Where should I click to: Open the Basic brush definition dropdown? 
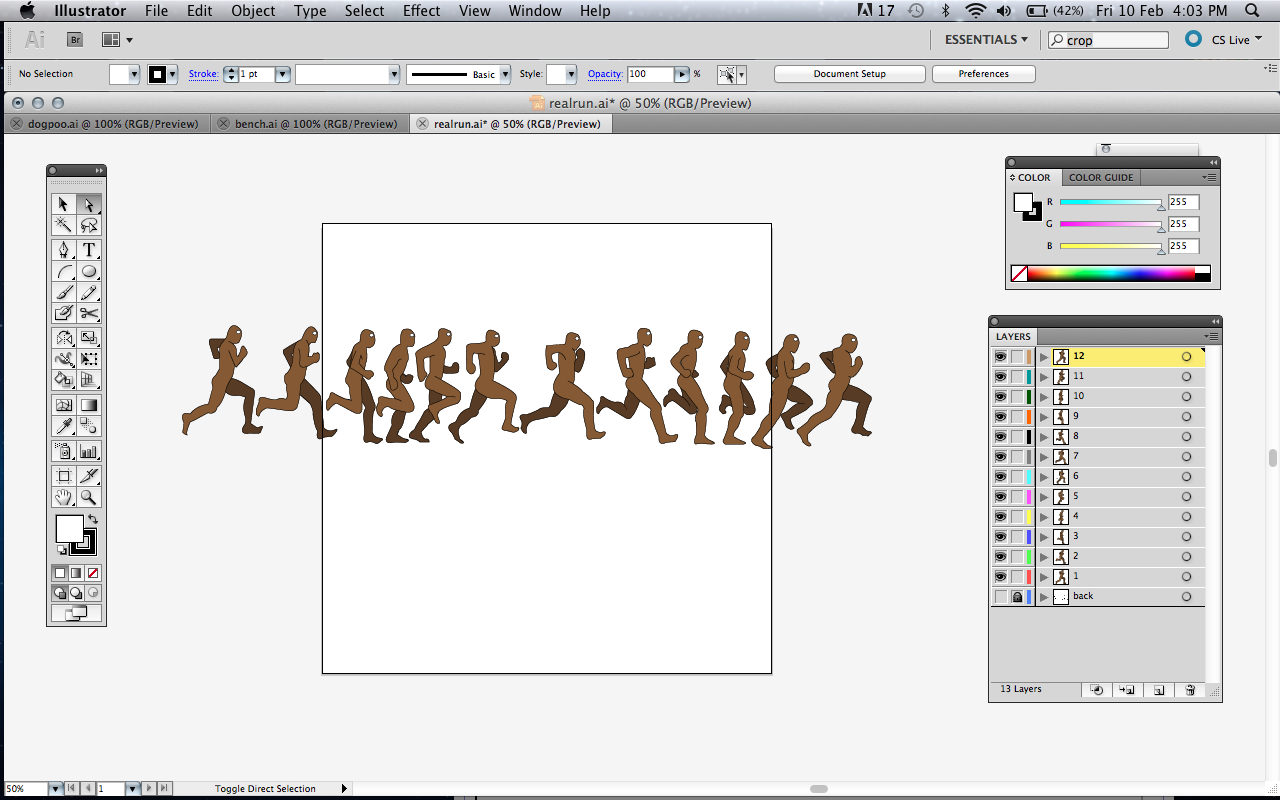pyautogui.click(x=505, y=74)
